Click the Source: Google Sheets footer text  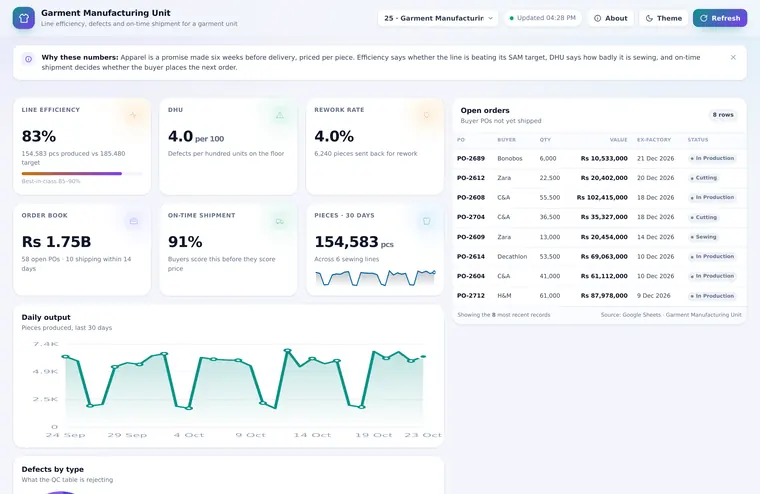(x=671, y=315)
